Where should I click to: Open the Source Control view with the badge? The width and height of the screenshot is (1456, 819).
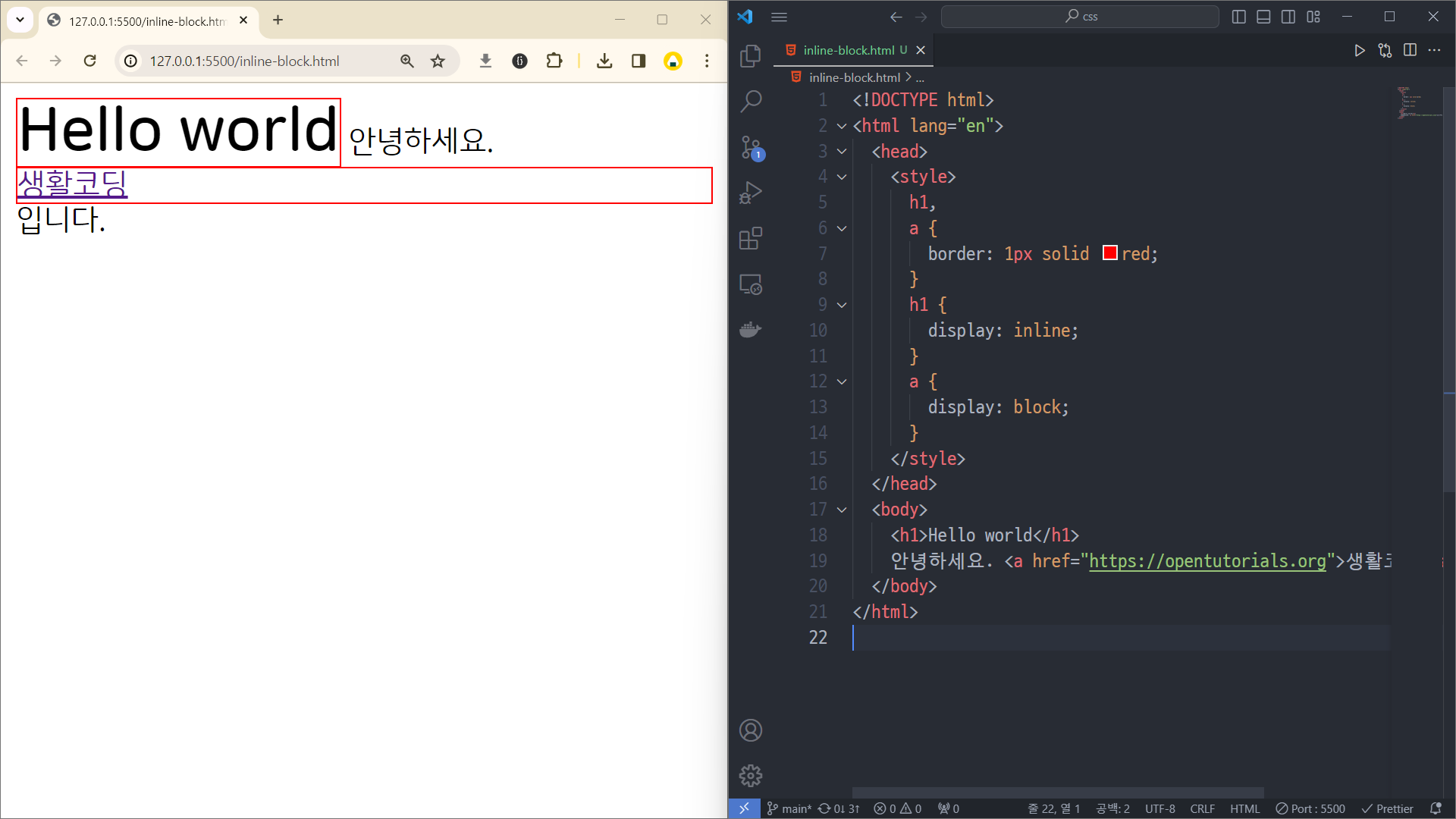[x=750, y=147]
